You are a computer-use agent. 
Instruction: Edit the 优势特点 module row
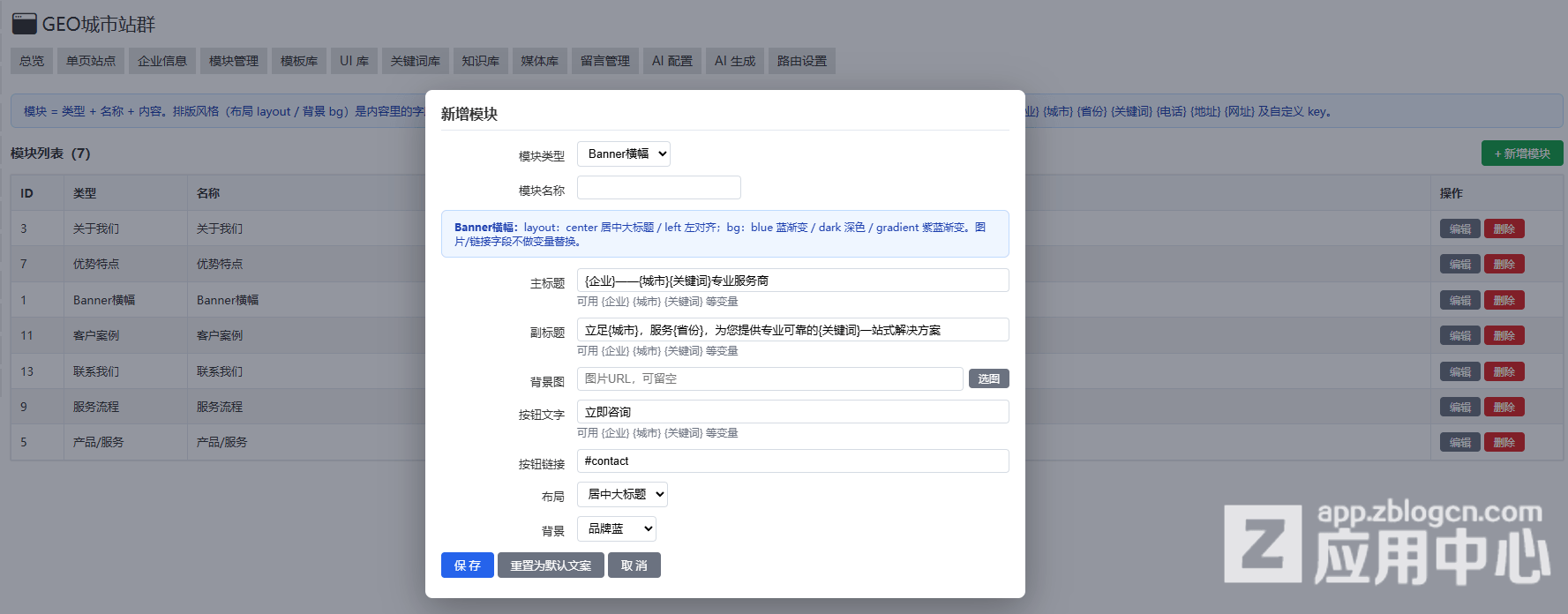(x=1460, y=265)
